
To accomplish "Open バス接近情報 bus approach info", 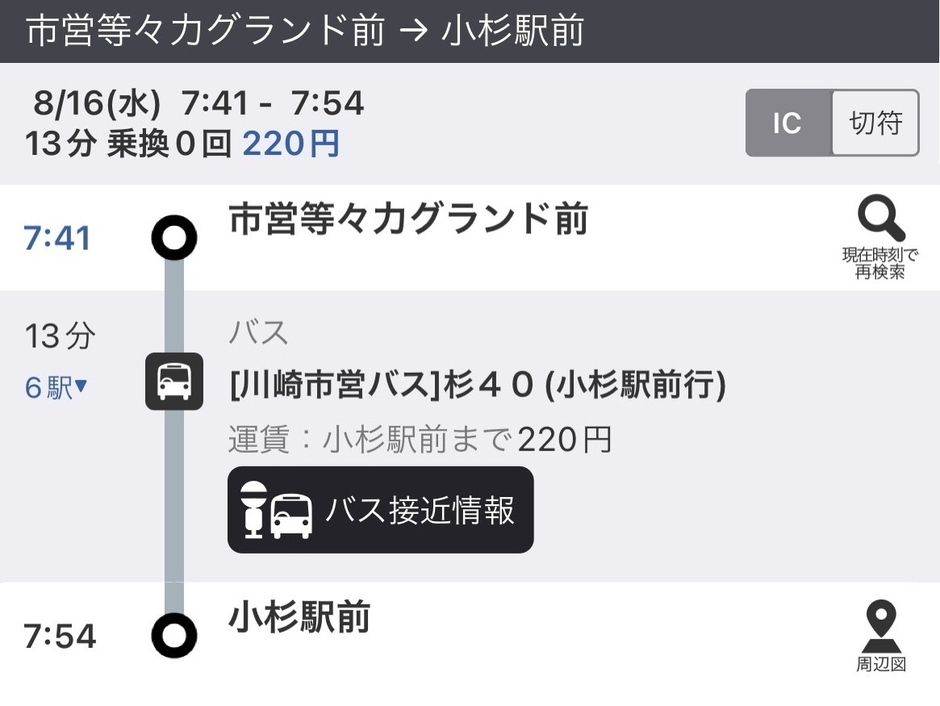I will tap(380, 511).
